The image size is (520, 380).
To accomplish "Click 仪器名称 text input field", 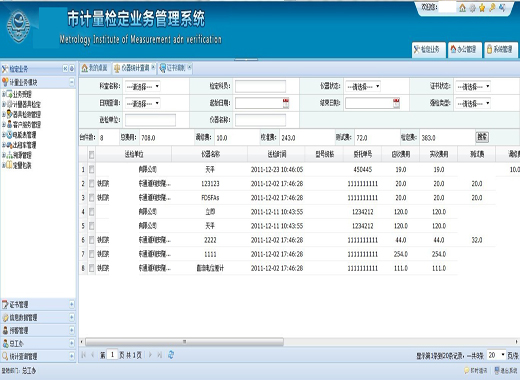I will tap(260, 120).
